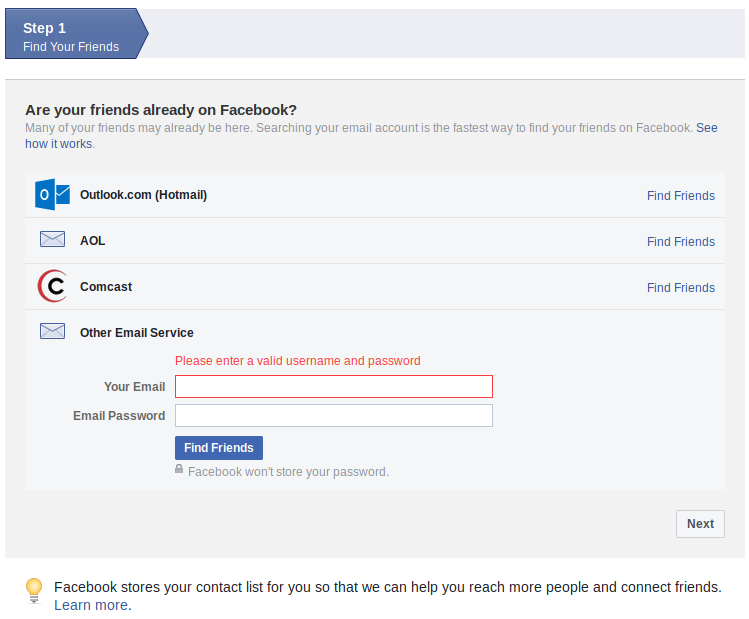Select the Step 1 Find Your Friends tab
The image size is (749, 619).
click(x=72, y=36)
